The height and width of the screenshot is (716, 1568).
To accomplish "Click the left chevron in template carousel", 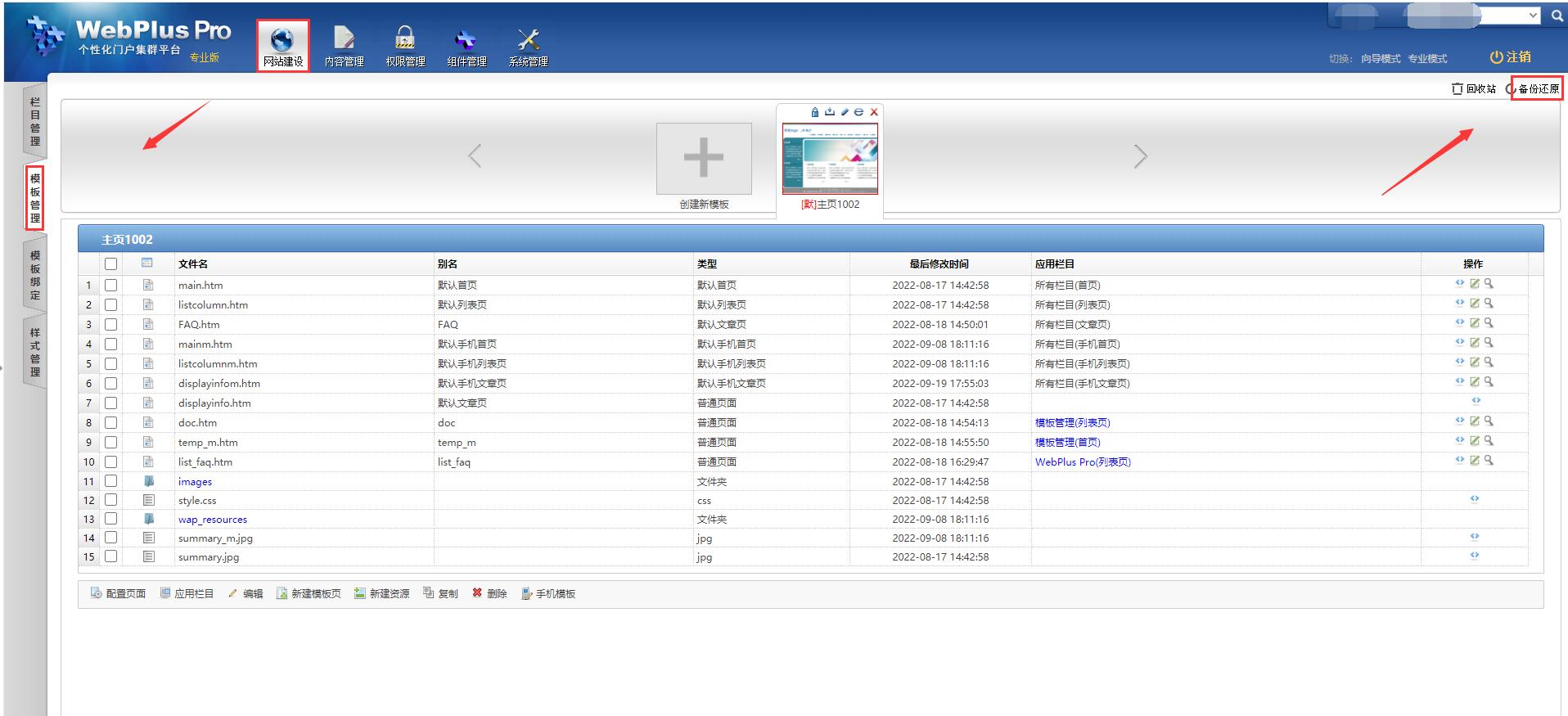I will tap(475, 156).
